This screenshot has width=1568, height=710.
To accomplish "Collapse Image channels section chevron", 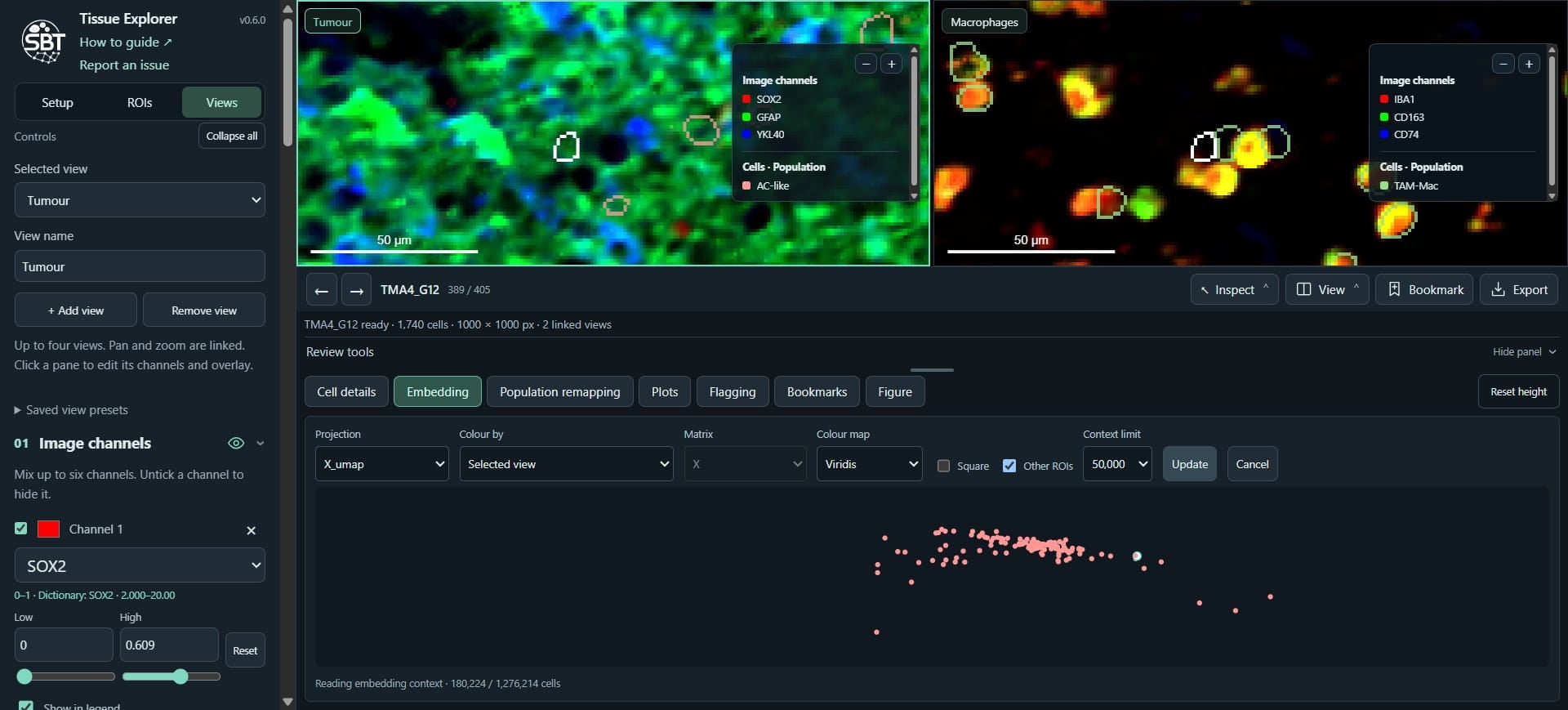I will click(x=261, y=443).
